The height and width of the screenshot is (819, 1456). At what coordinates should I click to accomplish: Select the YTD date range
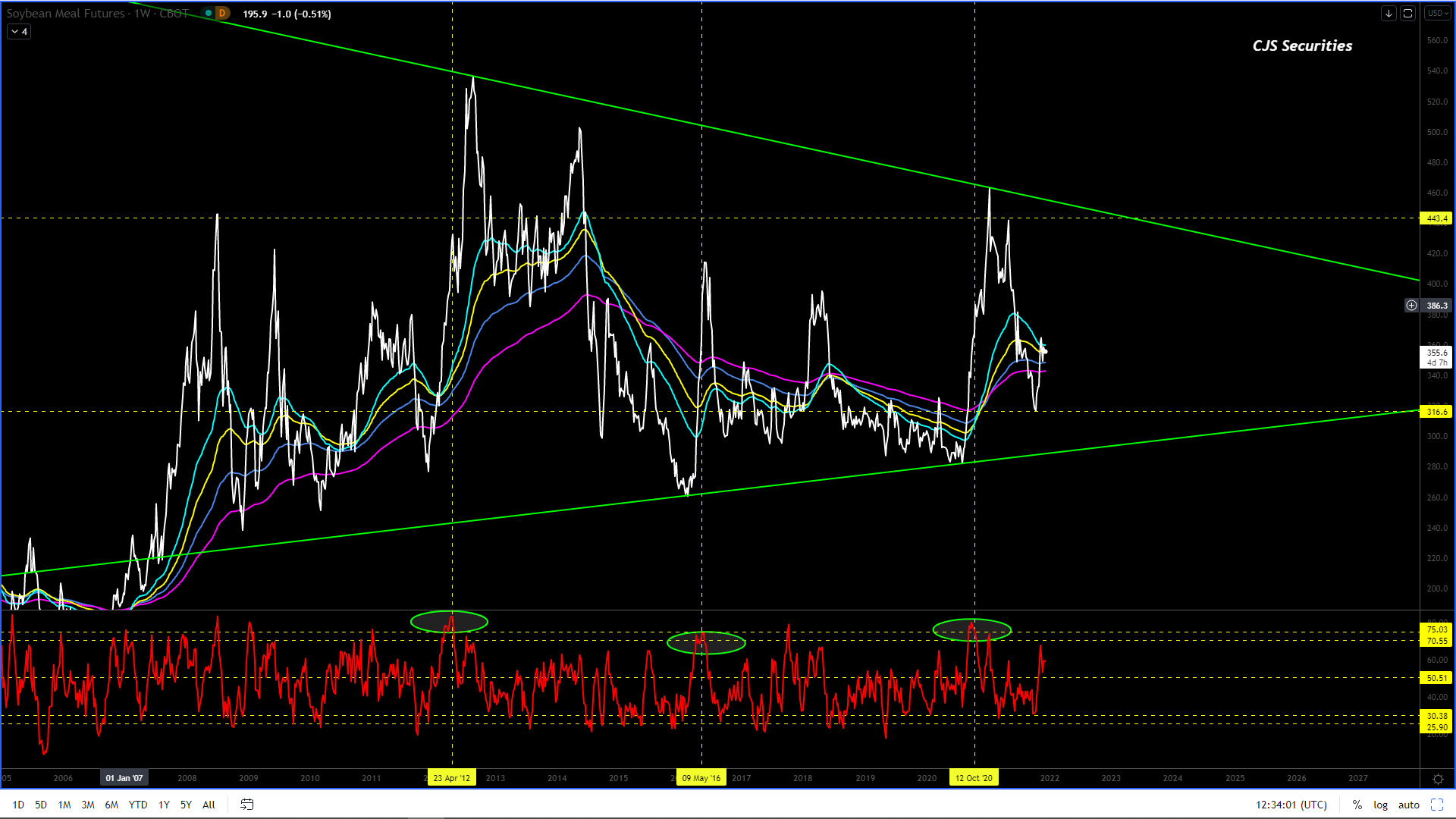[x=137, y=805]
